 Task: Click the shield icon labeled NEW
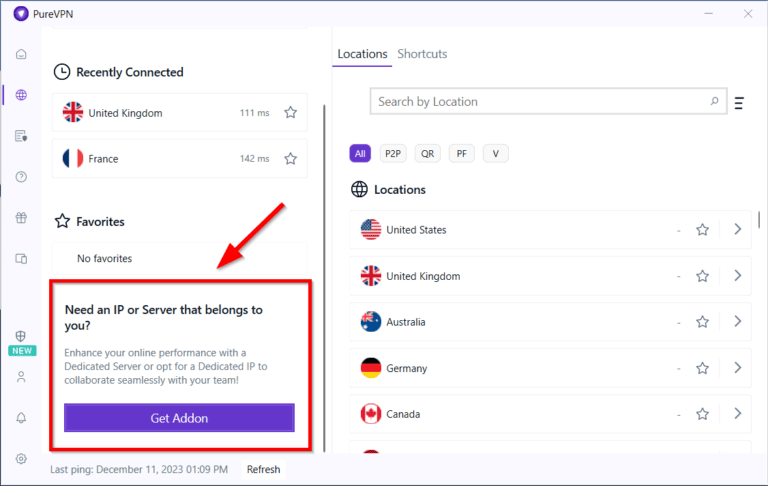pos(21,338)
